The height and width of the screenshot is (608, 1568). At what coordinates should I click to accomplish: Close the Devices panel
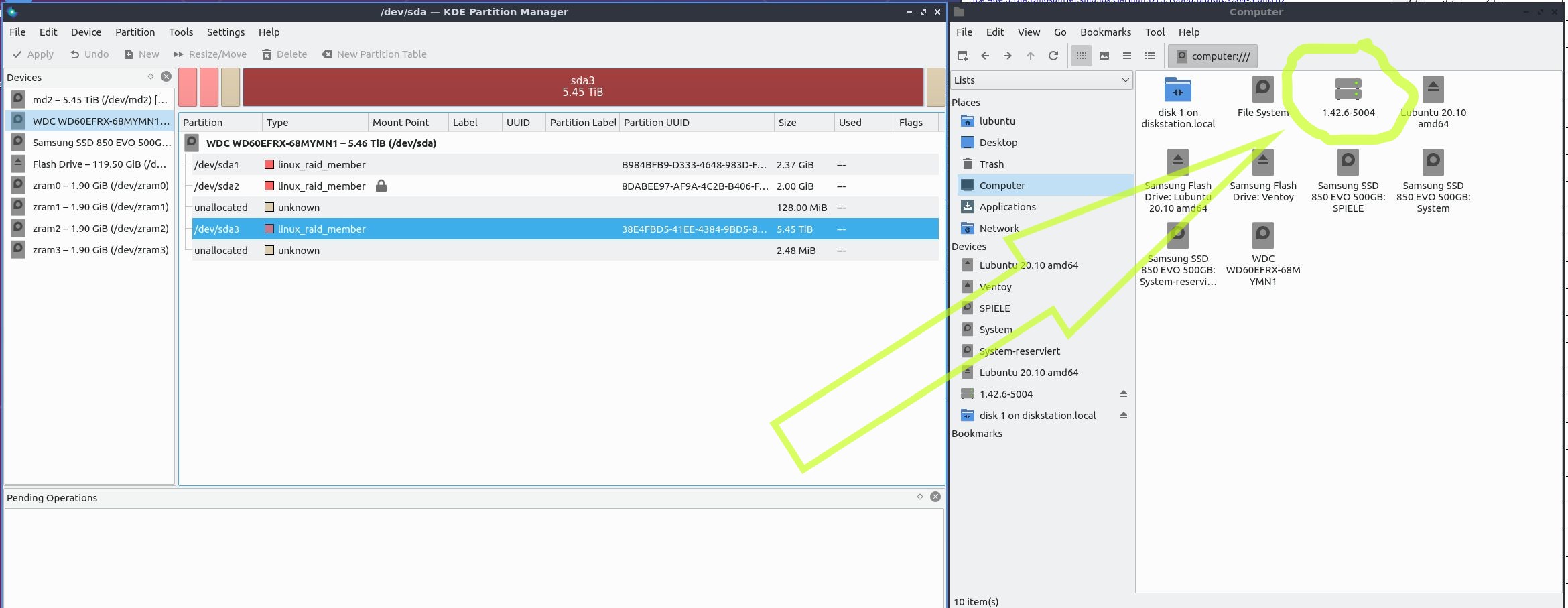tap(166, 77)
